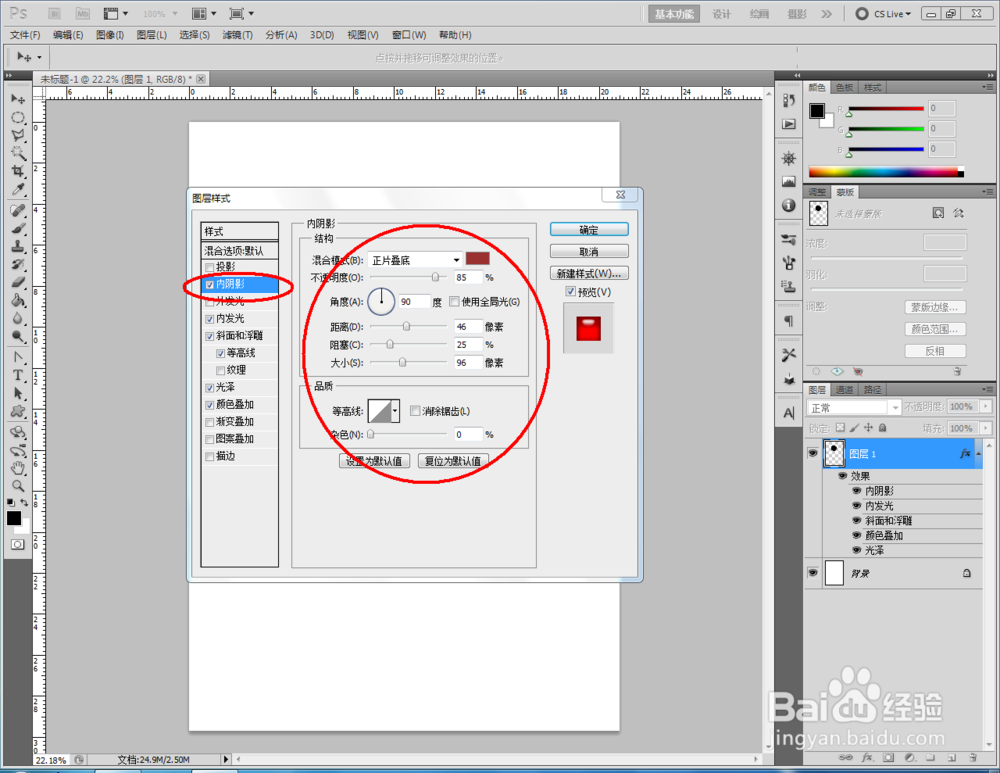Select the Dodge tool

18,336
